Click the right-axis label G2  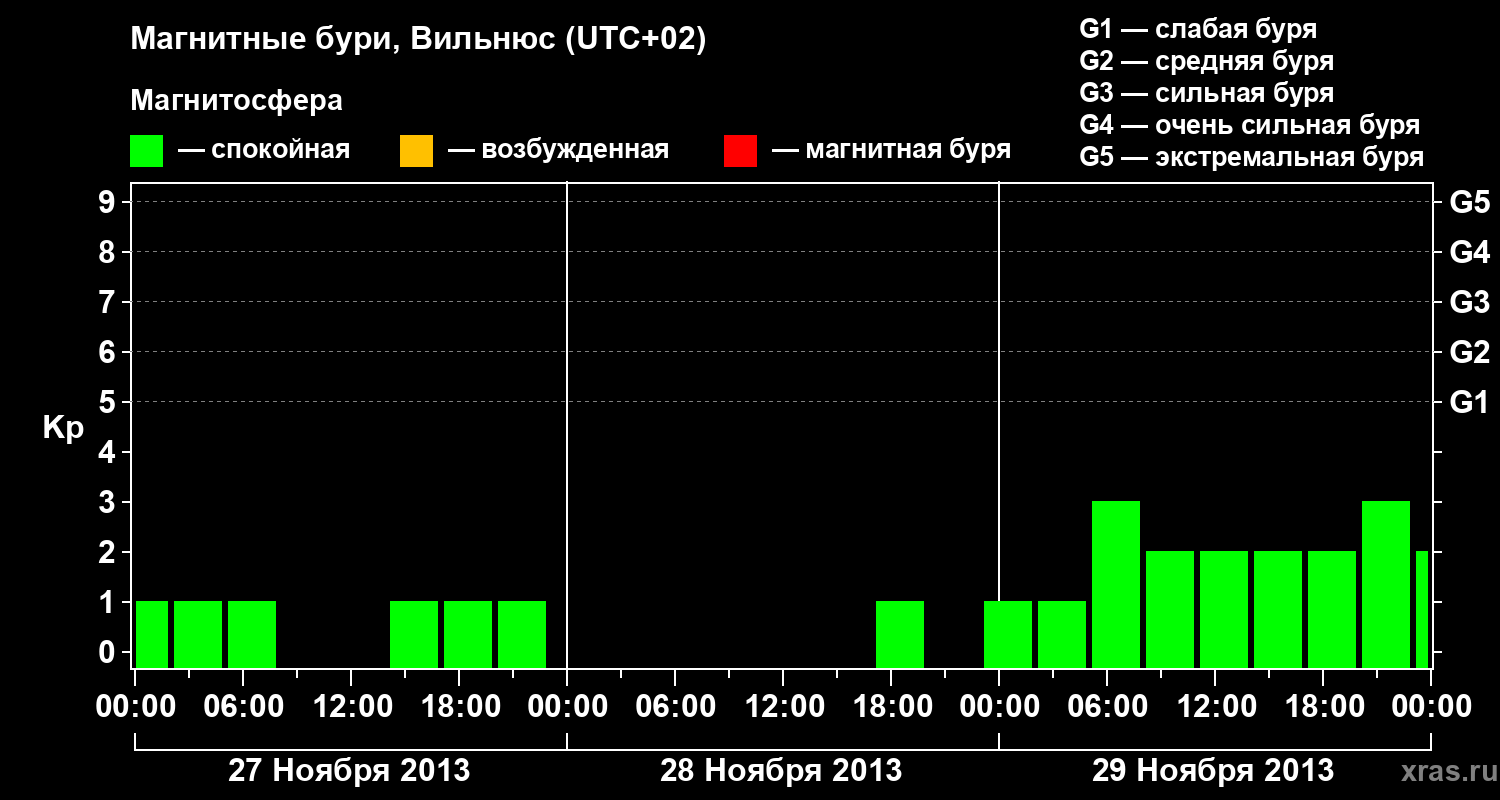coord(1469,352)
